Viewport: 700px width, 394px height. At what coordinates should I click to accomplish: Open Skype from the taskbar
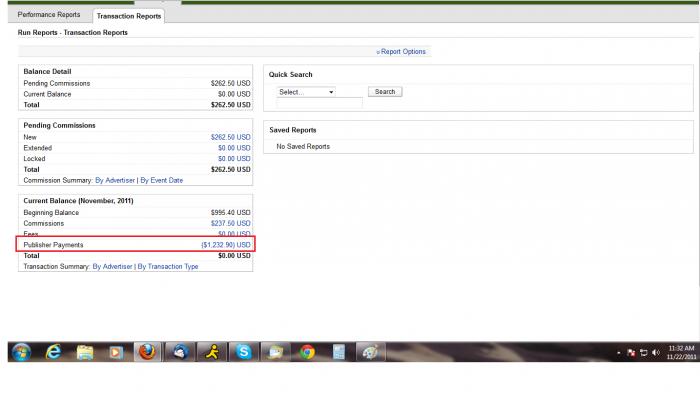(244, 352)
